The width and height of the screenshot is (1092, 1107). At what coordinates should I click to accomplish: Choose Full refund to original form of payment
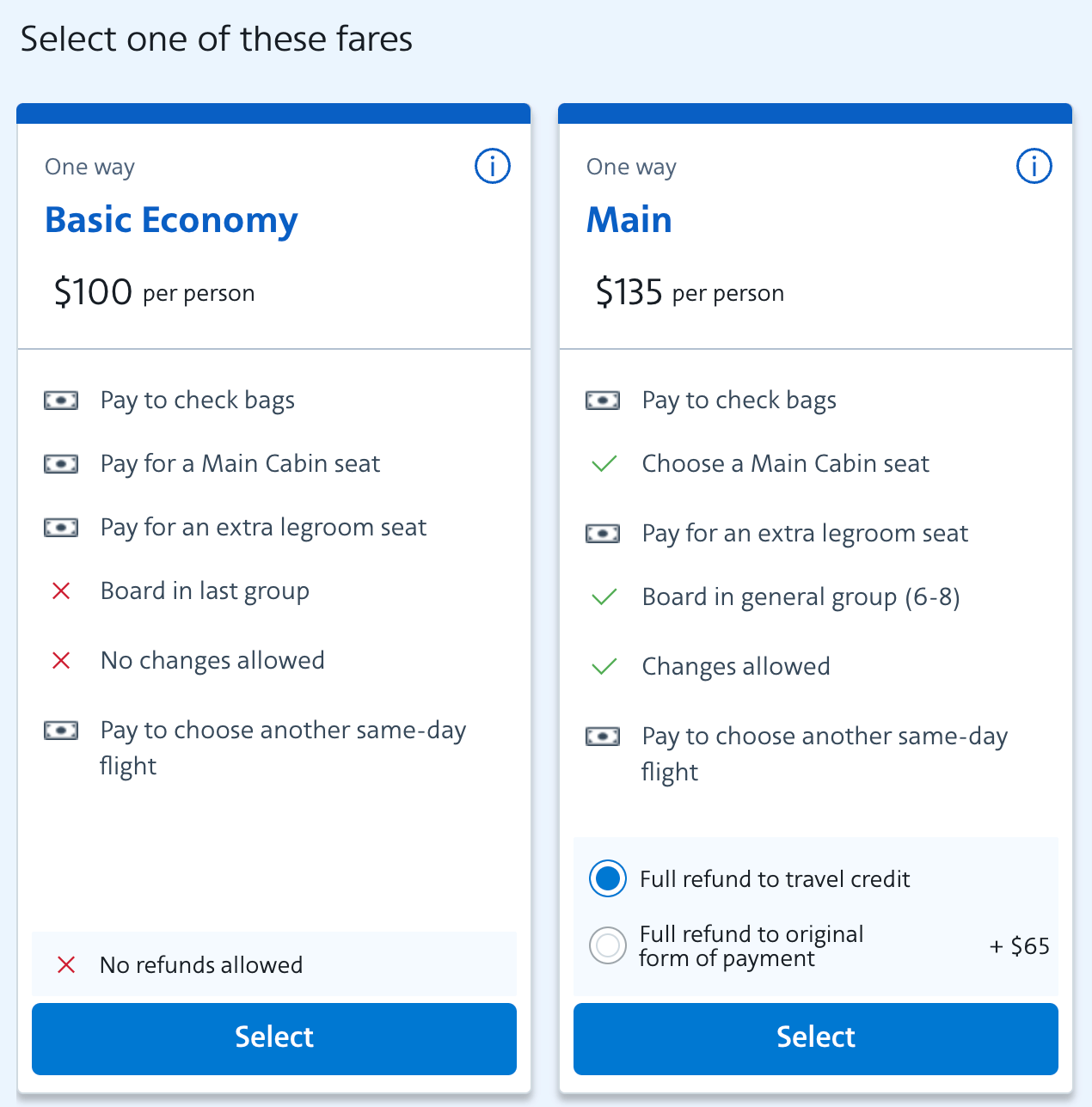[x=608, y=946]
